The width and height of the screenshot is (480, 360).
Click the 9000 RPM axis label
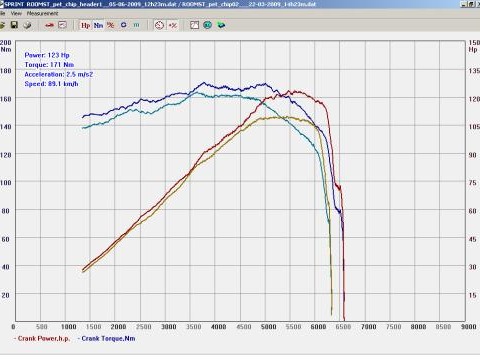[x=468, y=327]
